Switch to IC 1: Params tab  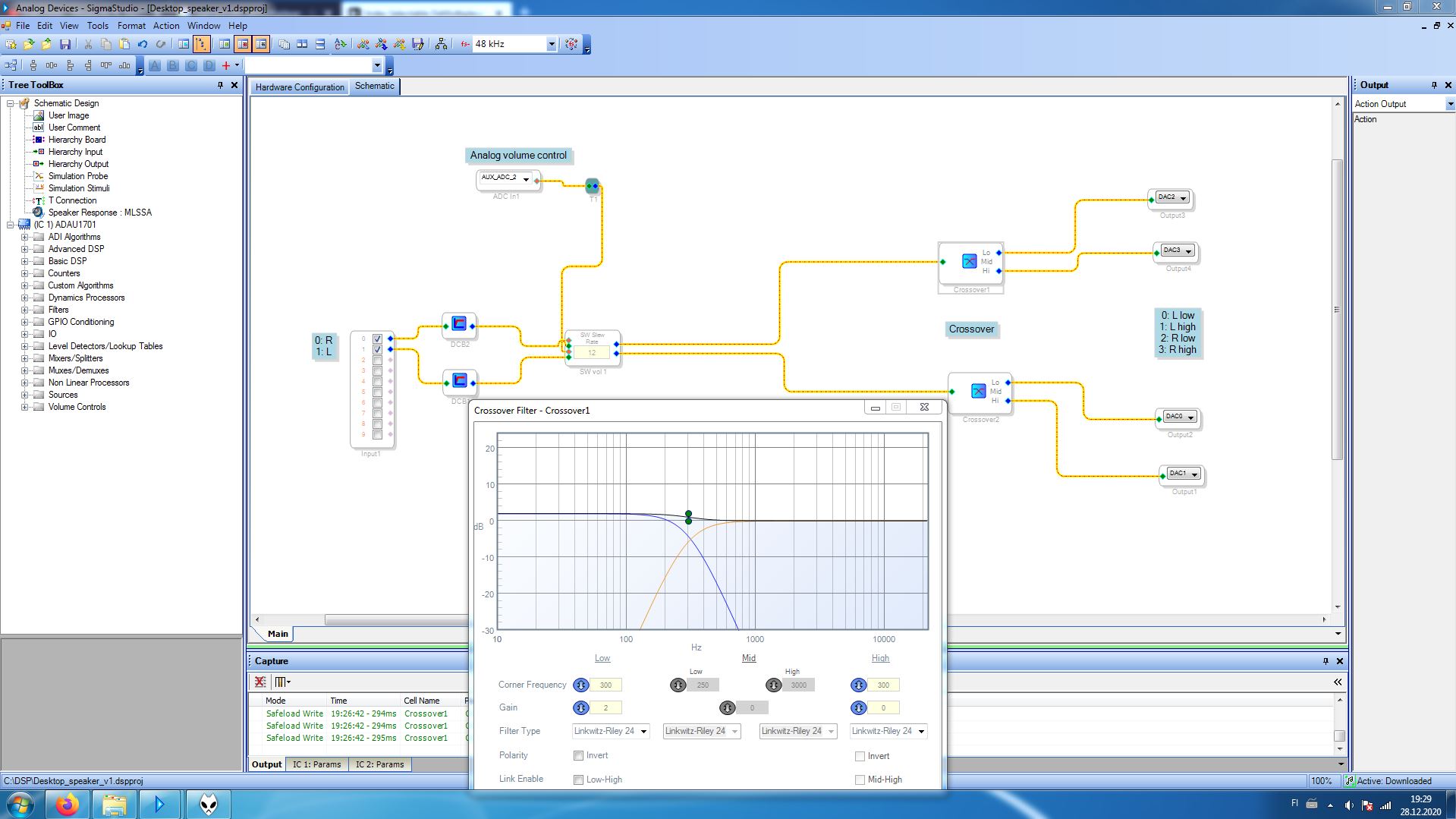click(x=317, y=764)
